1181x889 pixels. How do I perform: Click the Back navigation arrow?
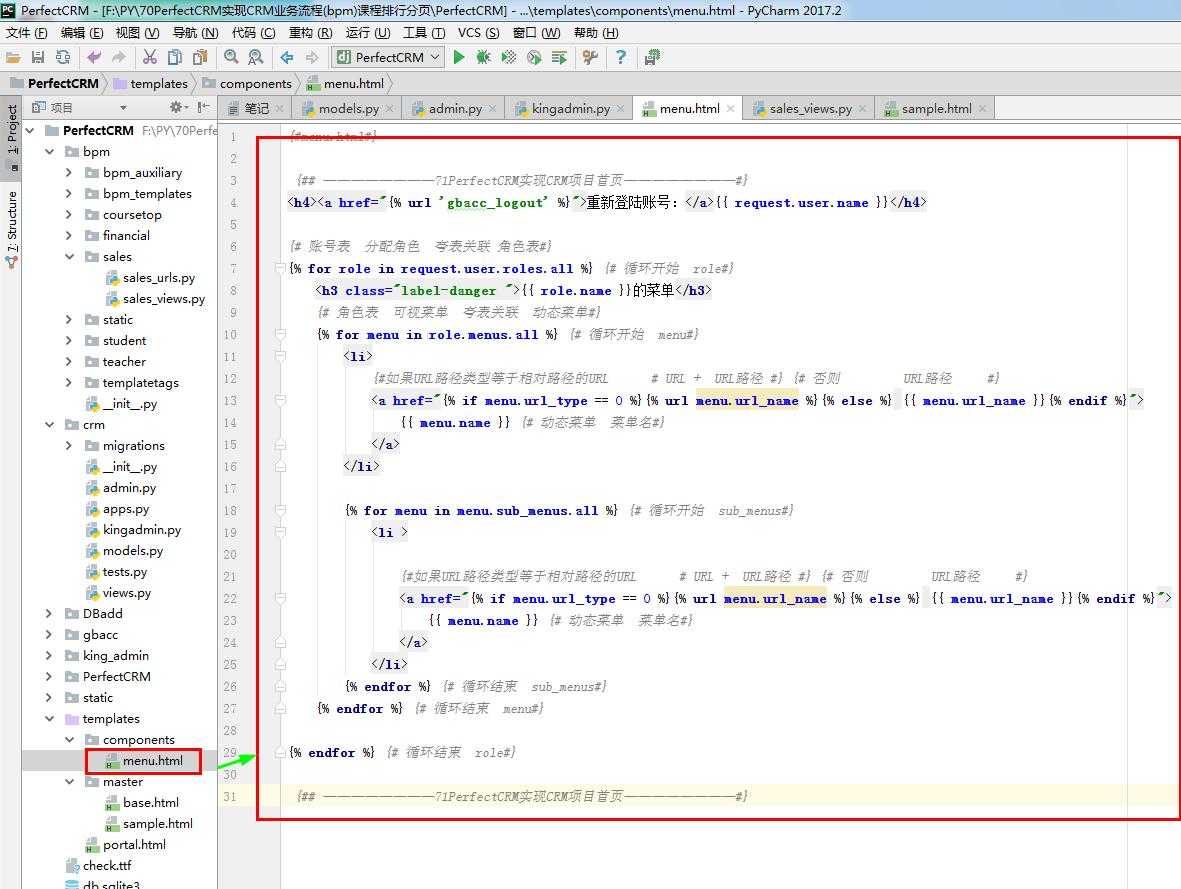(x=287, y=57)
